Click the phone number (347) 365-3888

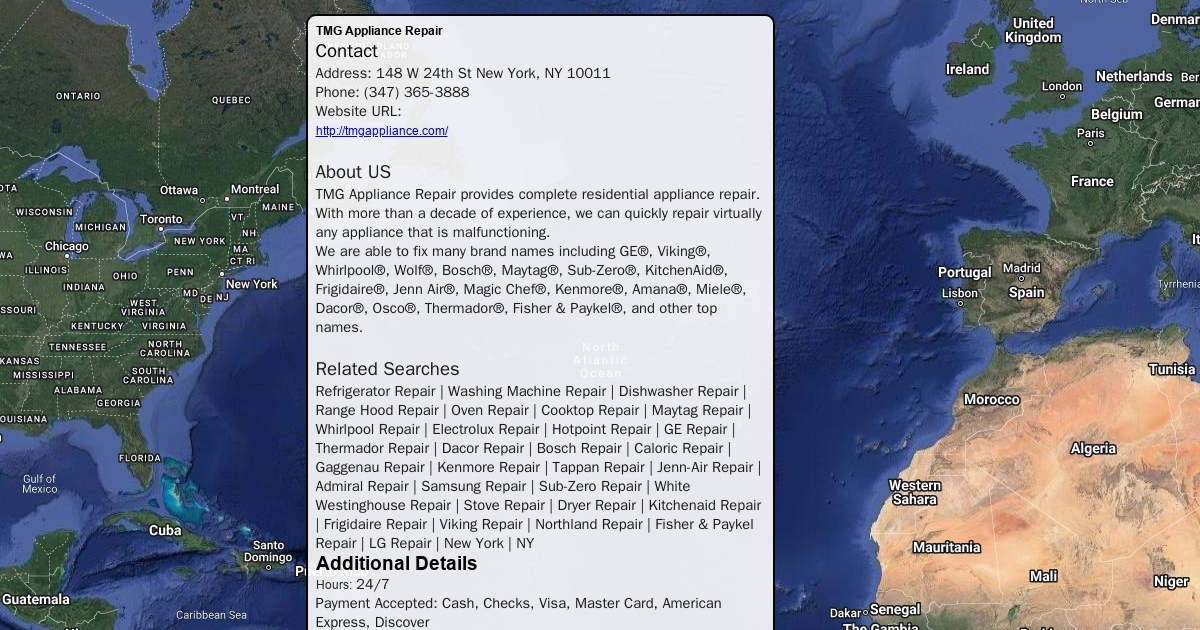point(416,92)
